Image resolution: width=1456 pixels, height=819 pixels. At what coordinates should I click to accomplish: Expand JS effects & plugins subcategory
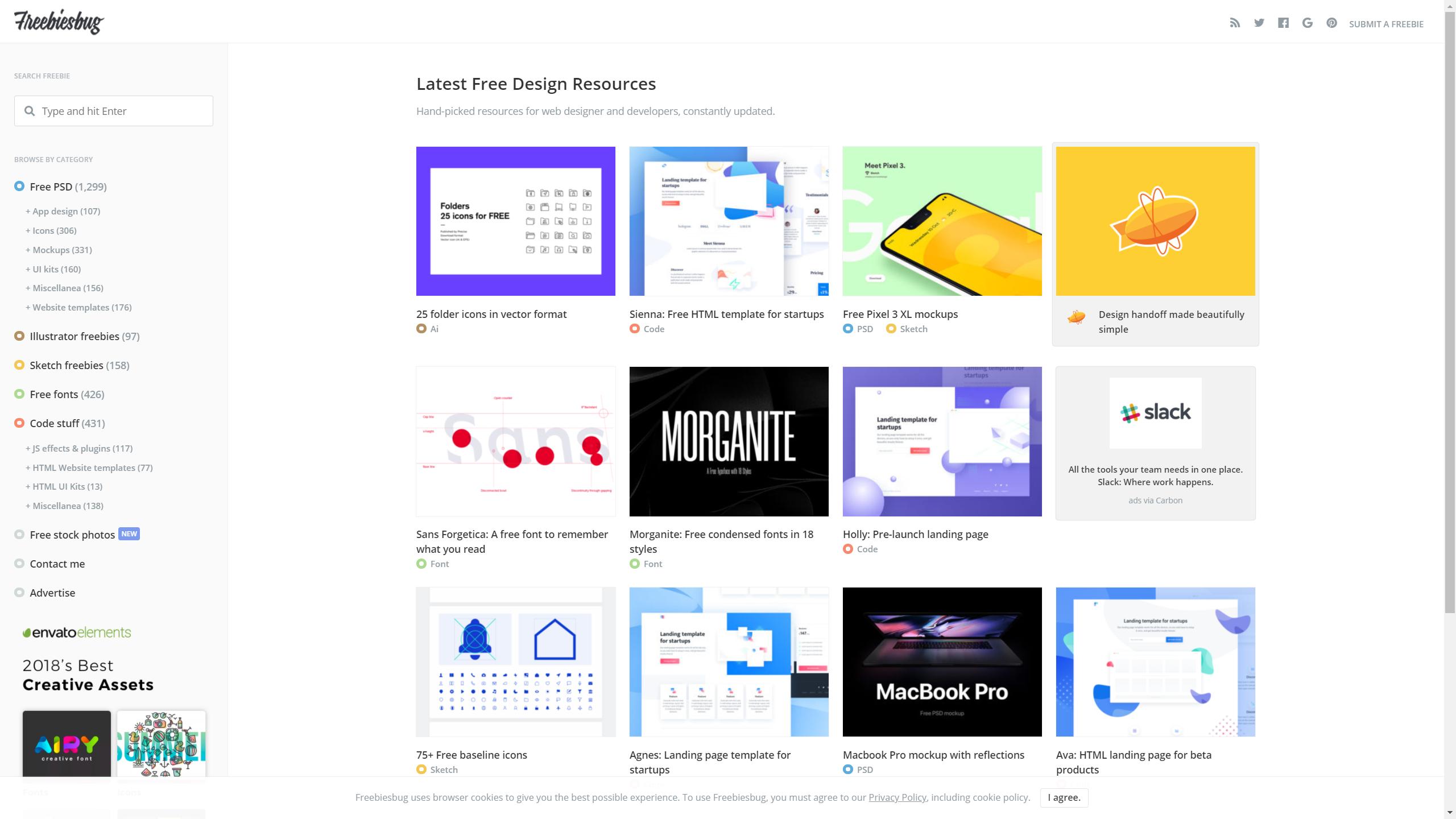pyautogui.click(x=79, y=448)
